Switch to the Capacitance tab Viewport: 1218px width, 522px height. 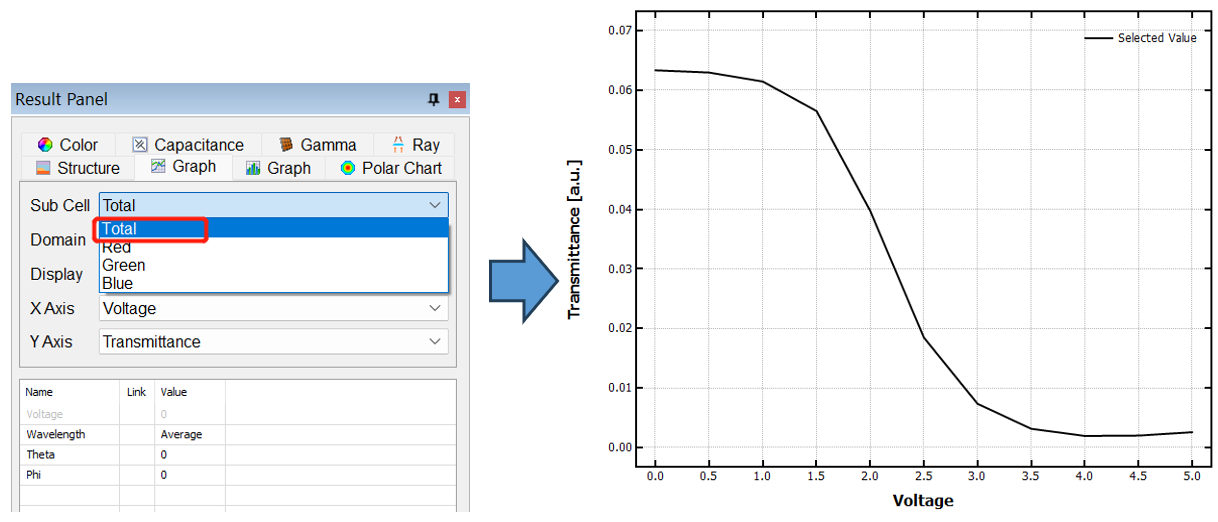(x=188, y=145)
